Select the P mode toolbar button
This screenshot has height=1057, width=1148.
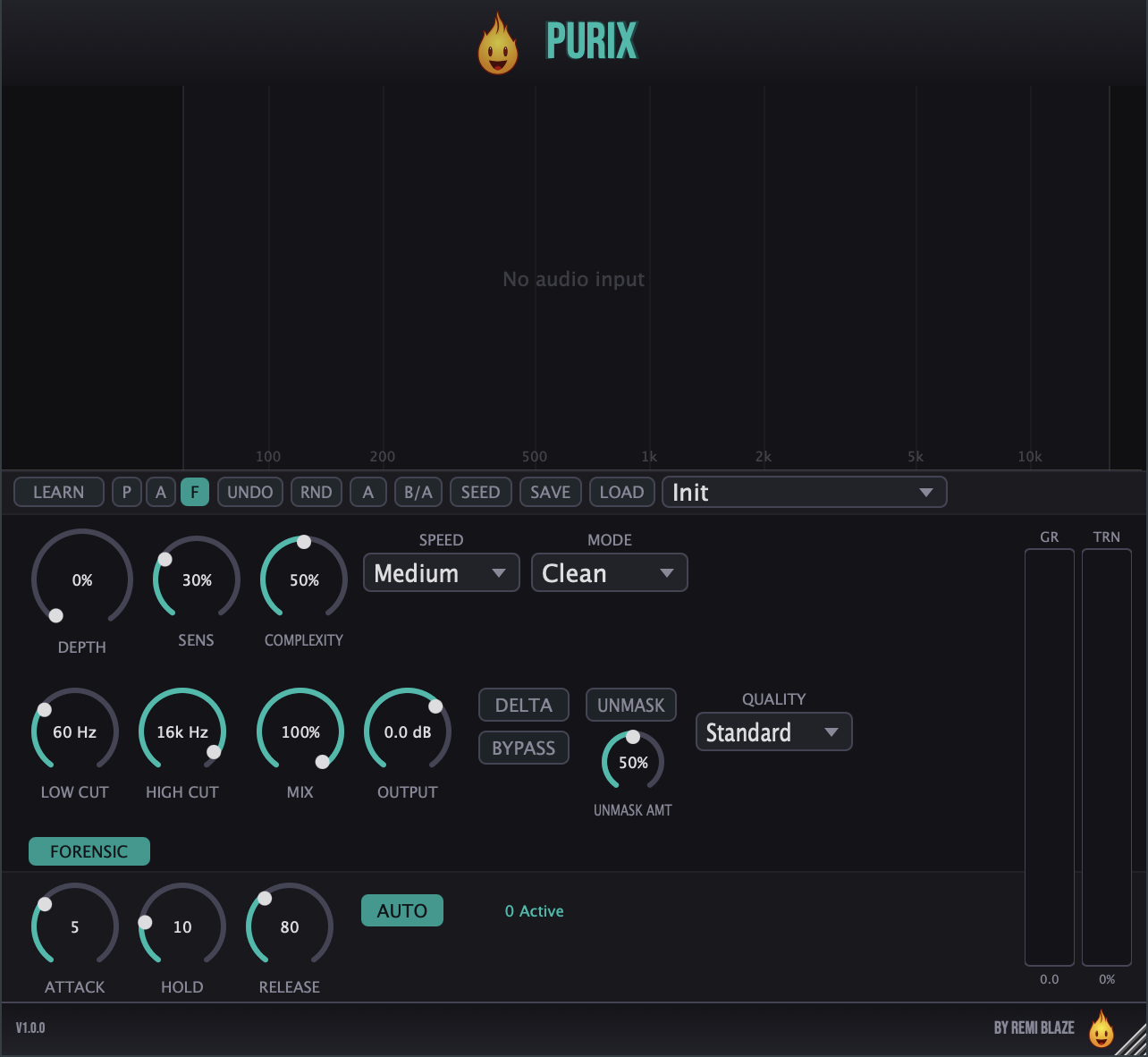(x=127, y=492)
